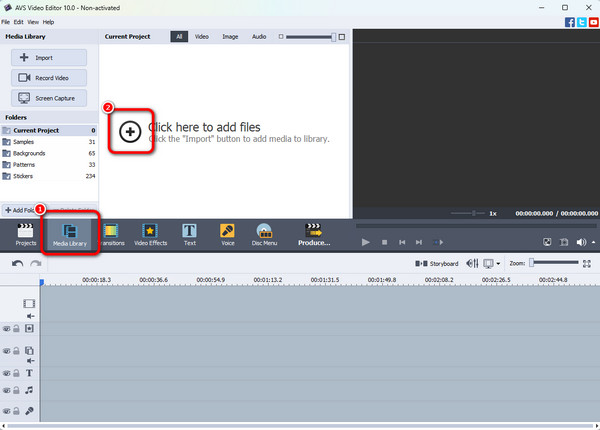Open the Edit menu
This screenshot has width=600, height=430.
click(x=18, y=22)
